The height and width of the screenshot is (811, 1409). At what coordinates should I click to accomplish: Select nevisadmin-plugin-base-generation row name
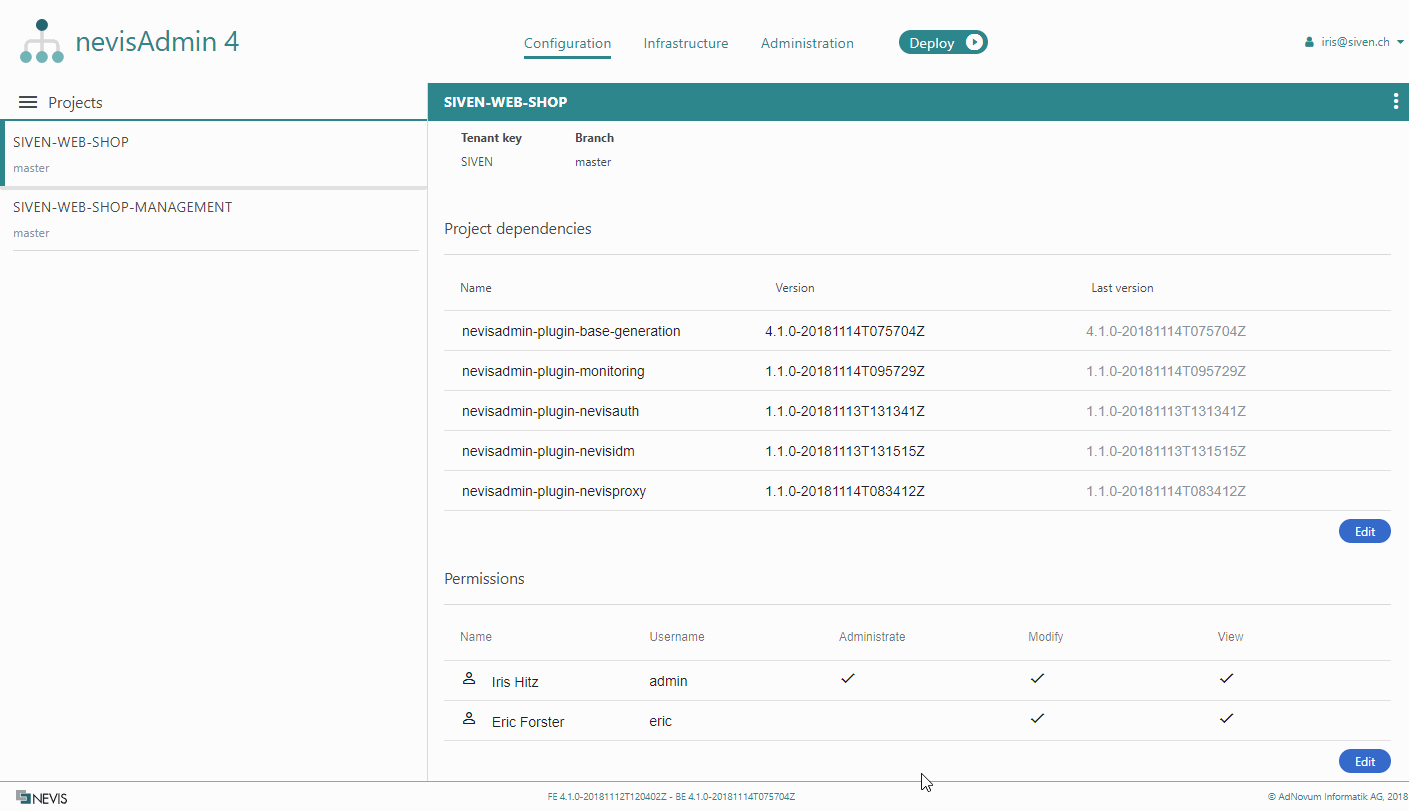571,331
